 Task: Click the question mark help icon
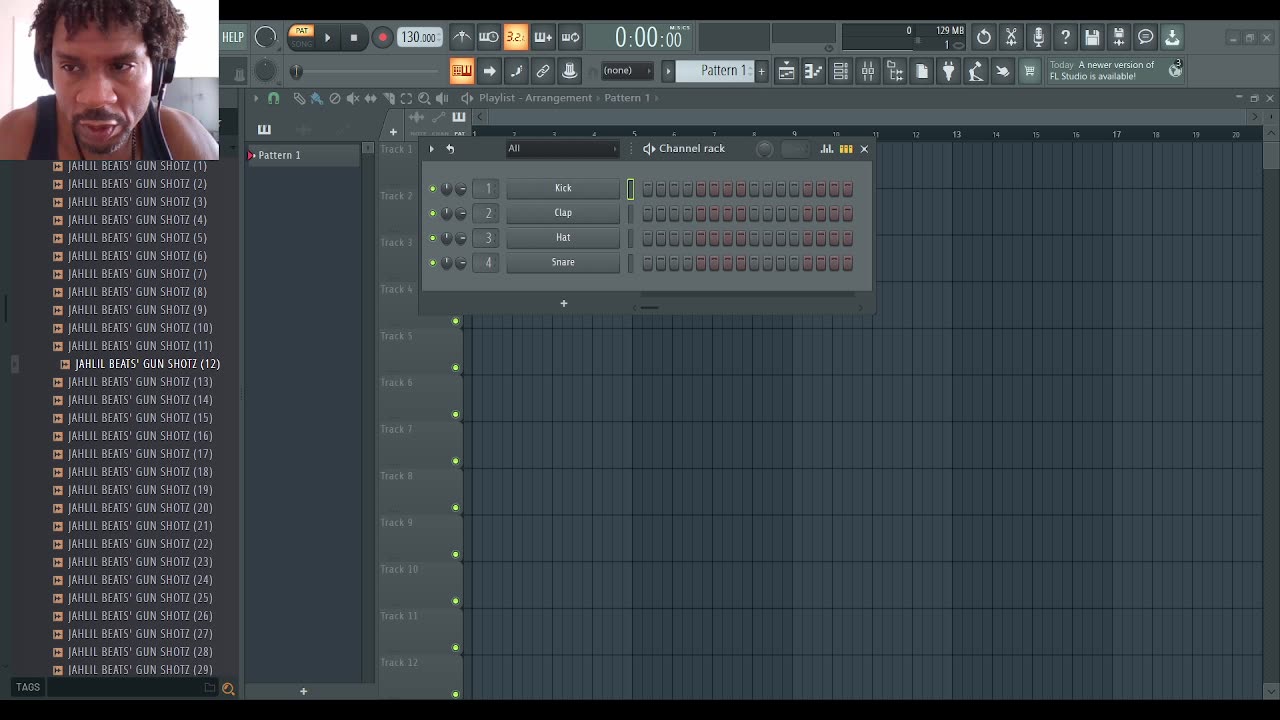click(x=1065, y=38)
